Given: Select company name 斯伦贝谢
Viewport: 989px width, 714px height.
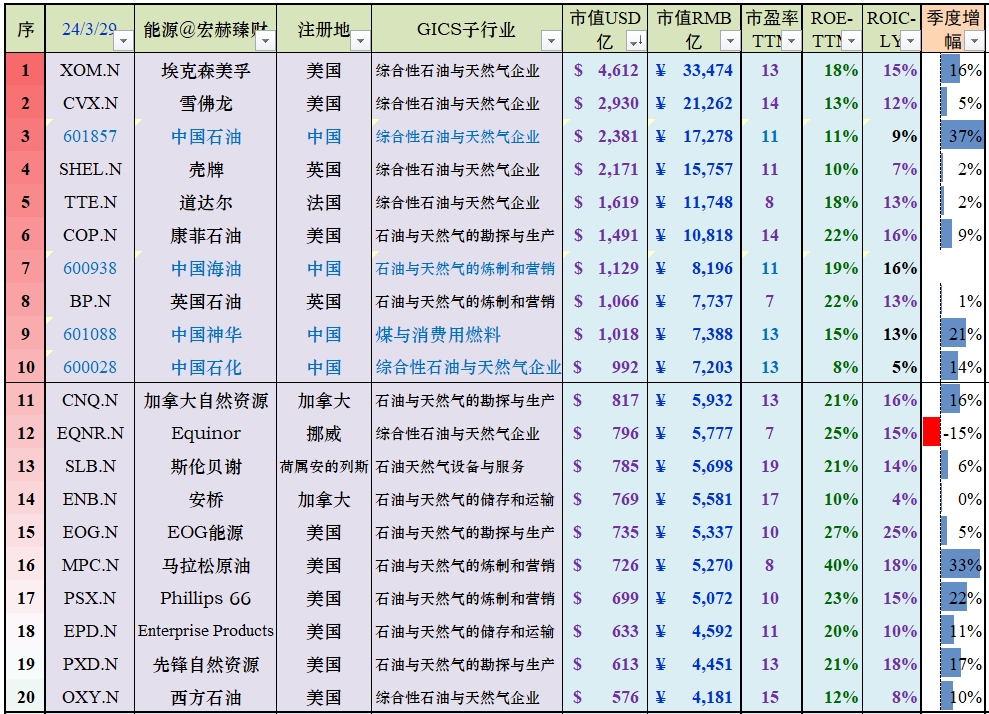Looking at the screenshot, I should (x=206, y=466).
